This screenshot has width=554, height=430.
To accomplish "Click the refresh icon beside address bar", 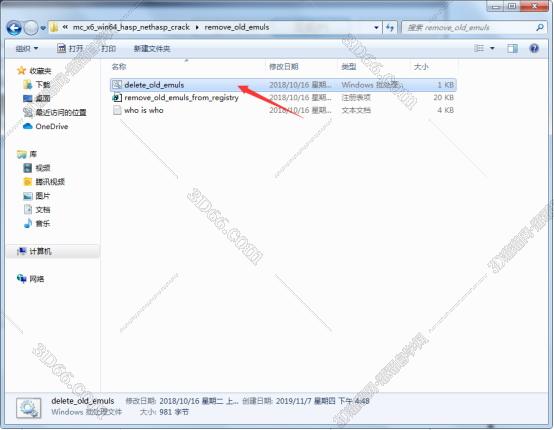I will click(390, 27).
